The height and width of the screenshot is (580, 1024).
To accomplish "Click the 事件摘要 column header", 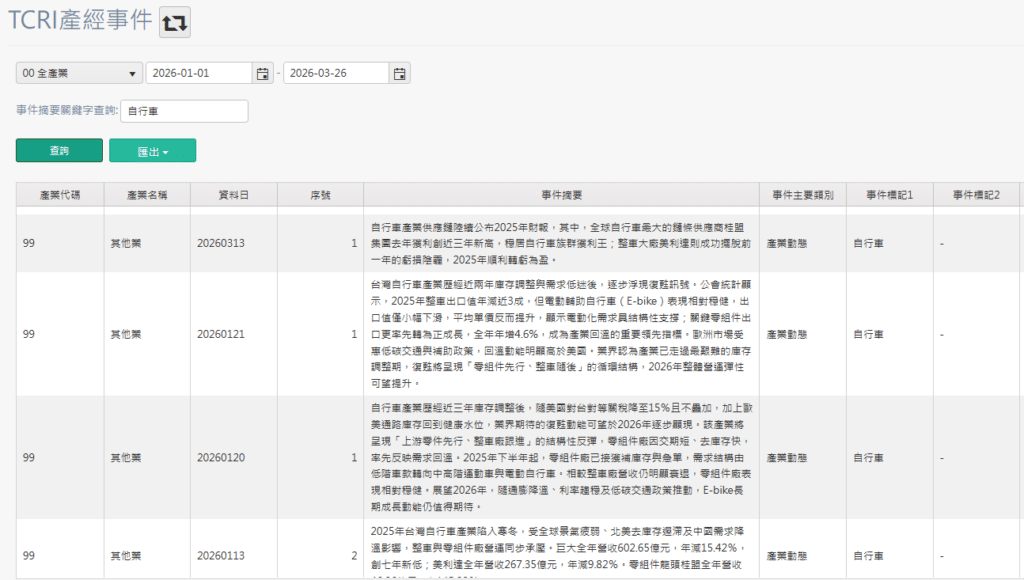I will (x=564, y=195).
